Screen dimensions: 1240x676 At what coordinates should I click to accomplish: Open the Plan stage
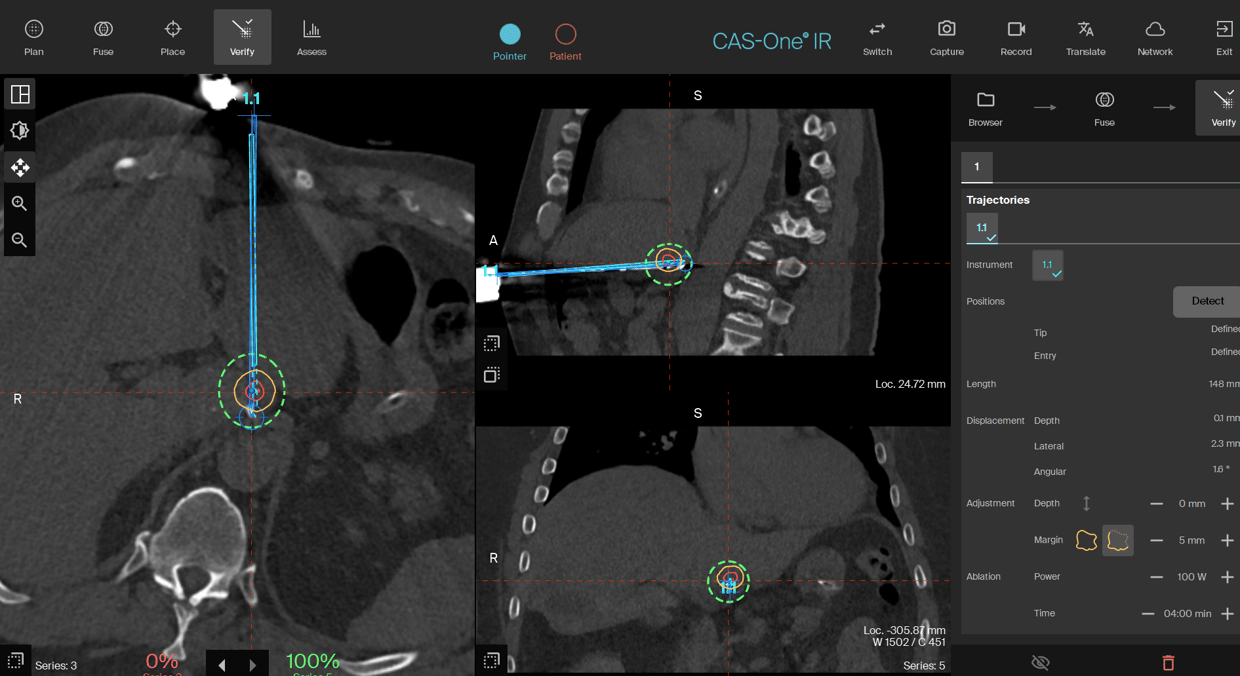pos(34,37)
